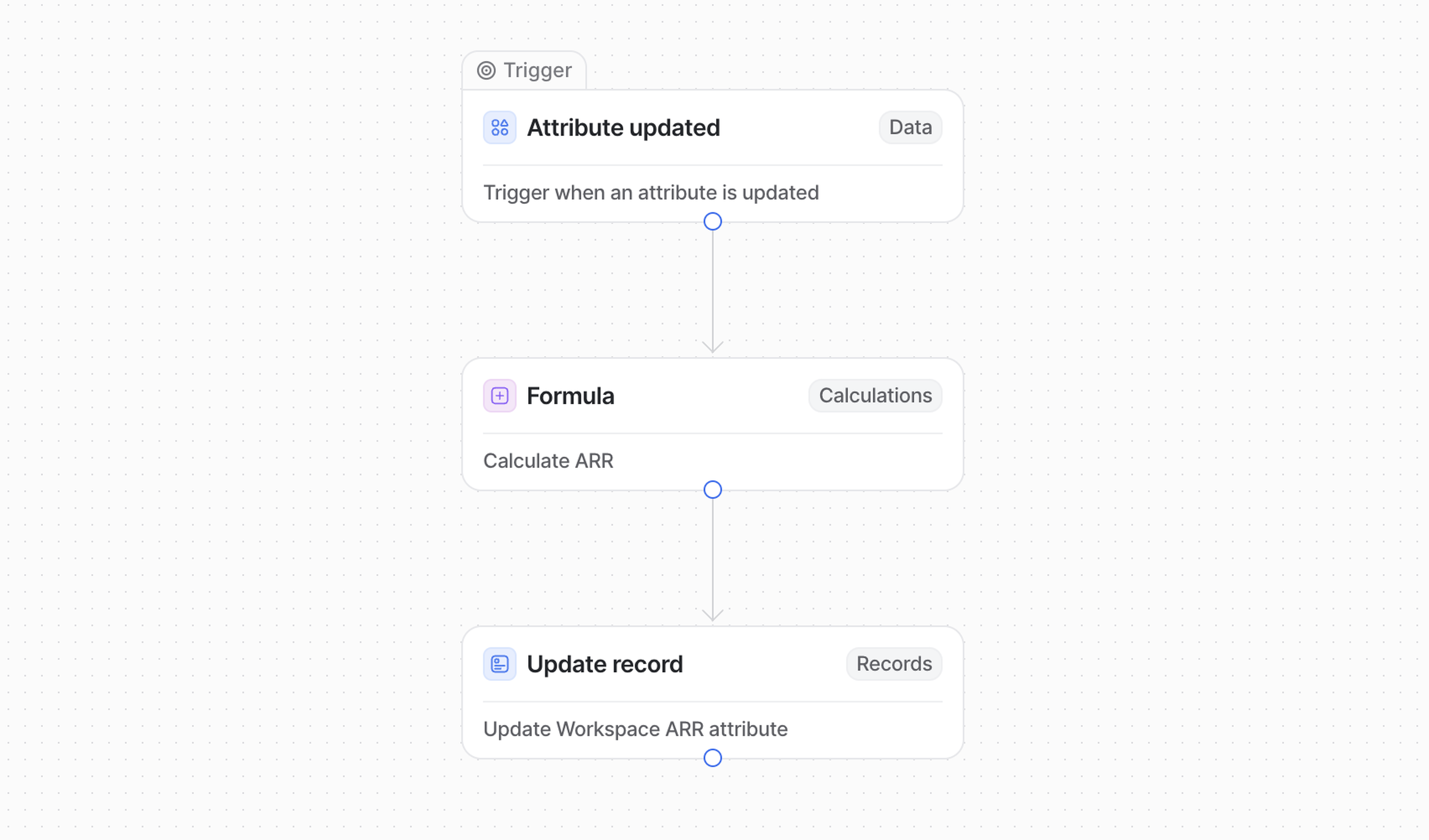Screen dimensions: 1429x840
Task: Click the 'Update Workspace ARR attribute' description
Action: point(635,729)
